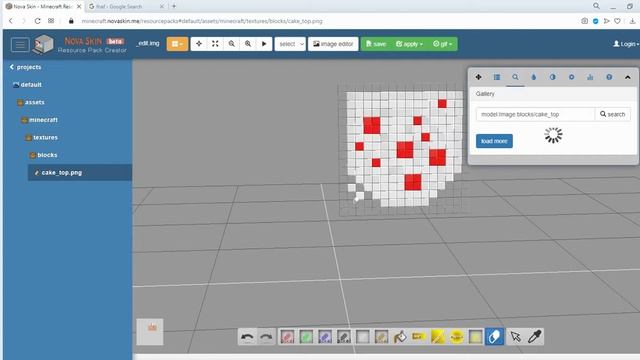Select the tan pencil brush tool
Screen dimensions: 640x360
pos(381,337)
